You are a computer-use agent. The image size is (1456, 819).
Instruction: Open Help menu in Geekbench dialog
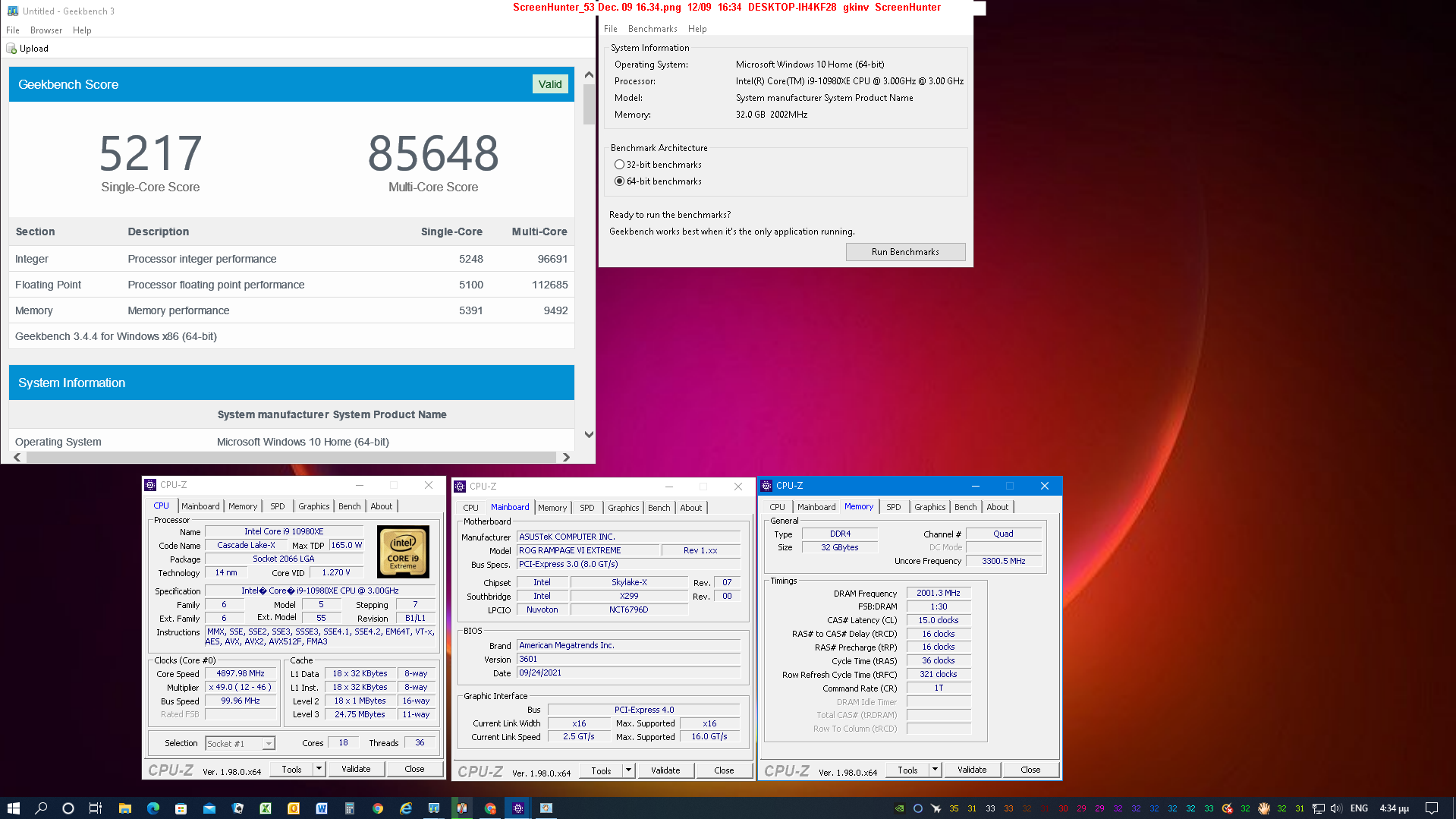coord(697,29)
